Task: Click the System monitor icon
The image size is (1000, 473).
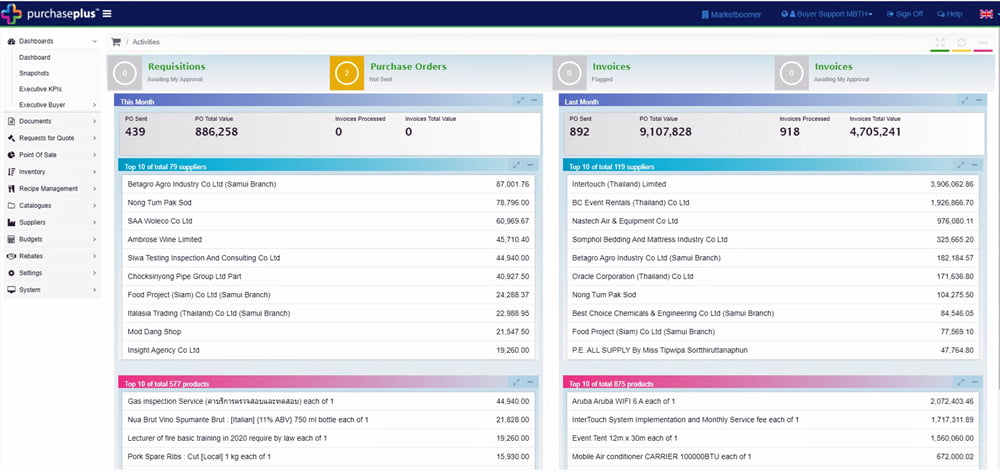Action: (11, 289)
